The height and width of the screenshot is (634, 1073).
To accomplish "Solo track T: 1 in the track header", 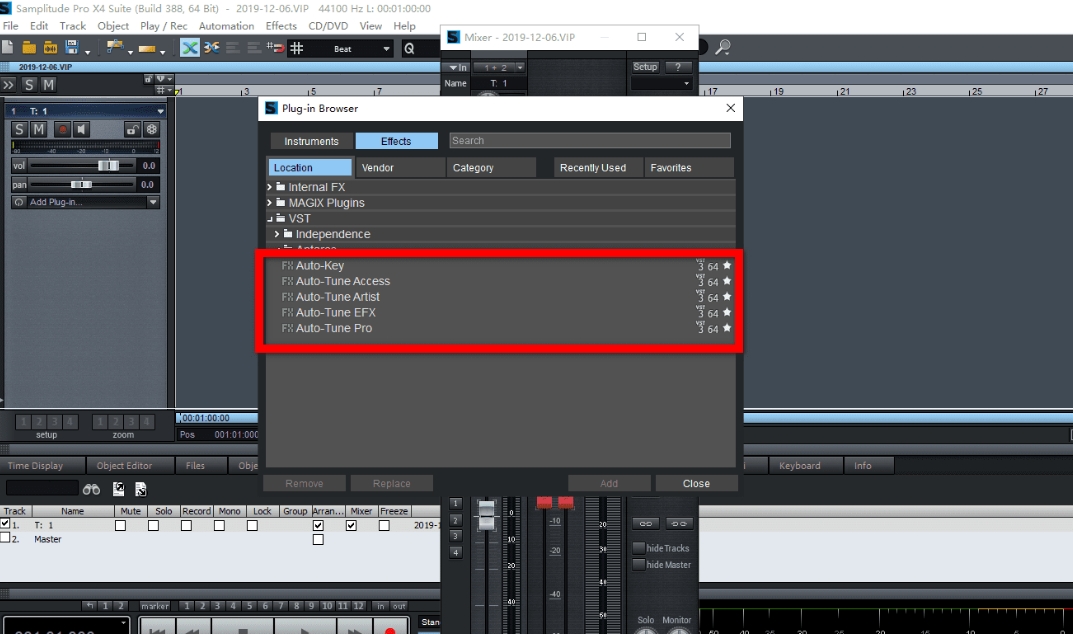I will (x=19, y=129).
